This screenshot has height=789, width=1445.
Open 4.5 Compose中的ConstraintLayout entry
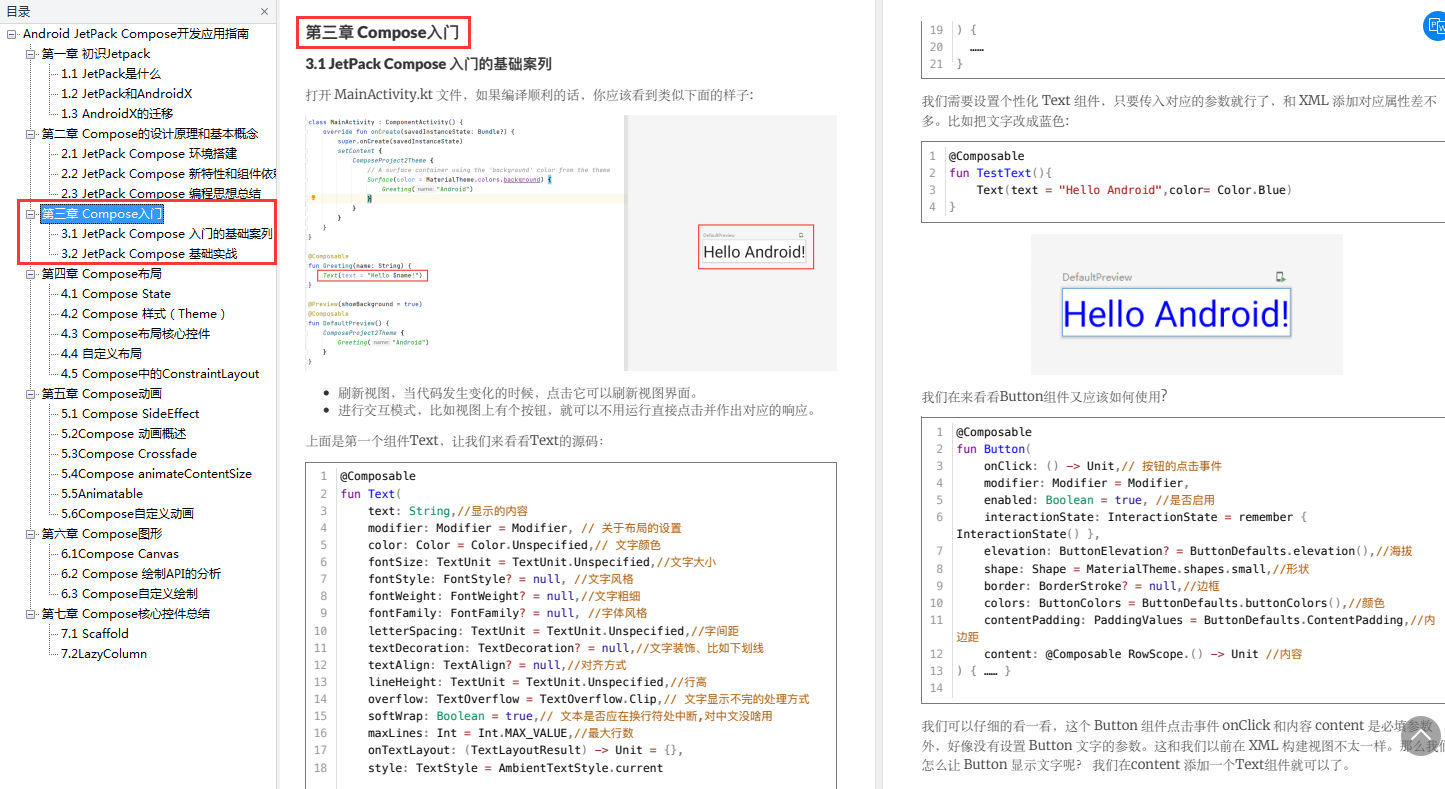(x=160, y=374)
